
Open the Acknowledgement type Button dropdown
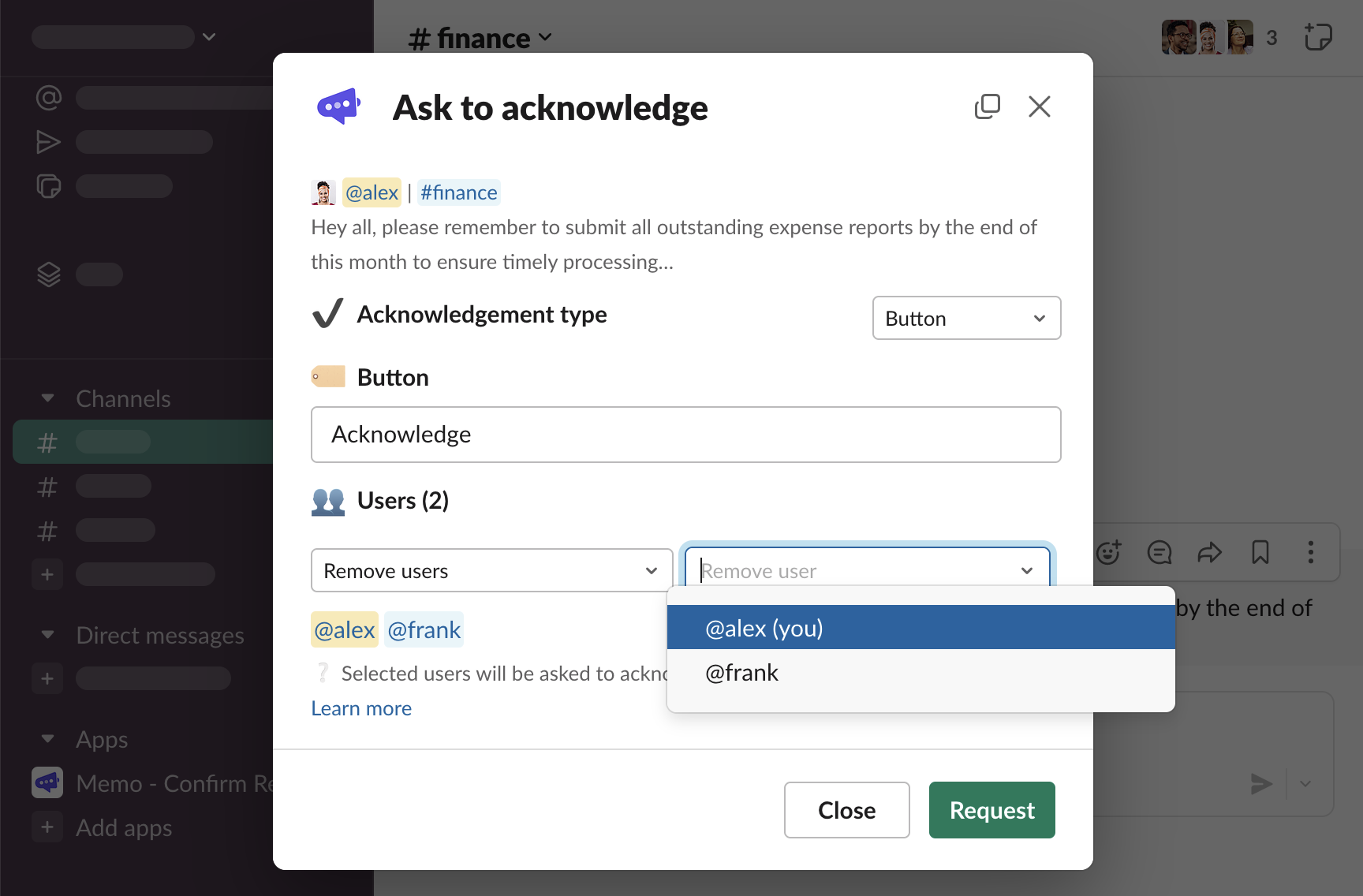pos(966,318)
